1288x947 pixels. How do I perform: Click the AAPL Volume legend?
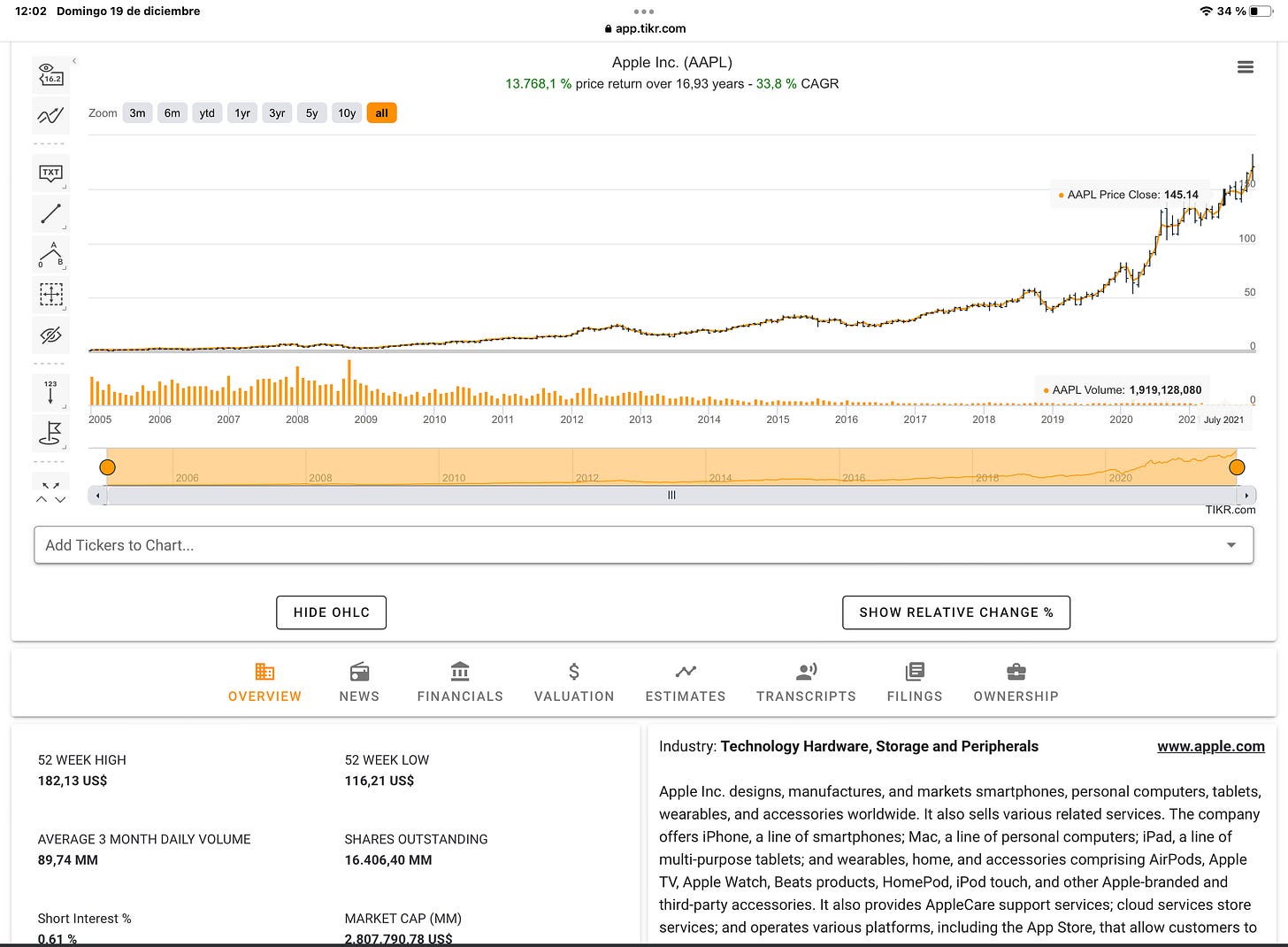(x=1122, y=389)
